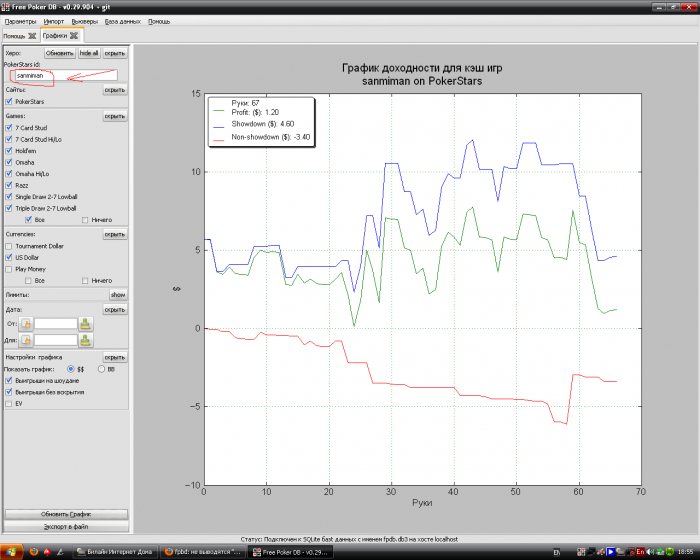Switch to Билайн Интернет Дома taskbar window
700x560 pixels.
coord(115,552)
